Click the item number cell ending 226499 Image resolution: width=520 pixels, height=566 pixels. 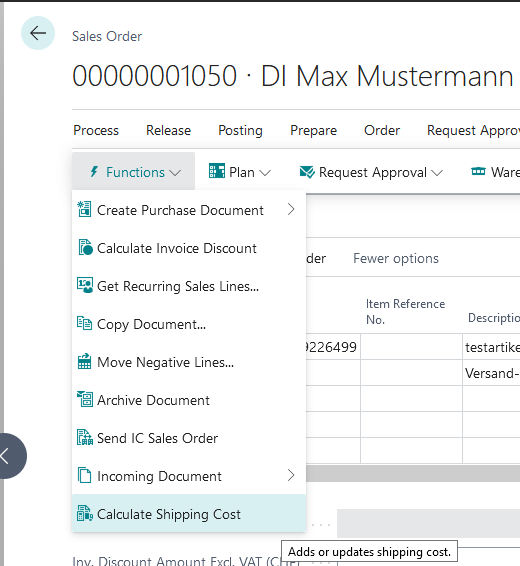pyautogui.click(x=333, y=347)
